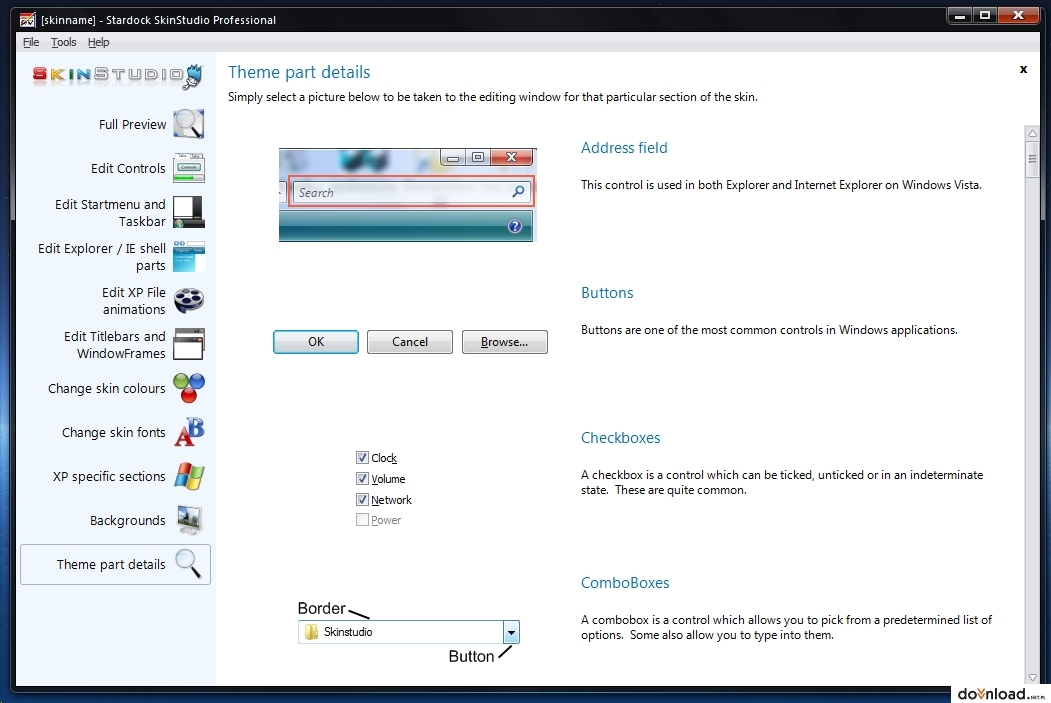
Task: Open the ComboBoxes heading link
Action: tap(625, 582)
